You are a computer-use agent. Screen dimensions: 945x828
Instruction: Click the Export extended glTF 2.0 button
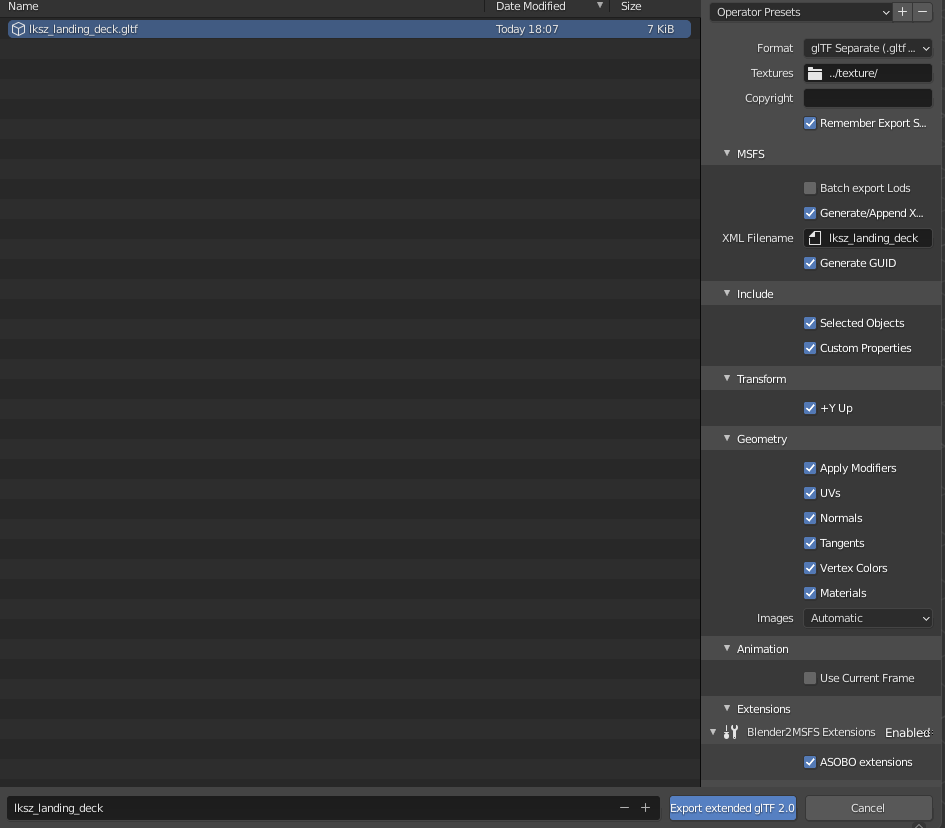click(732, 807)
